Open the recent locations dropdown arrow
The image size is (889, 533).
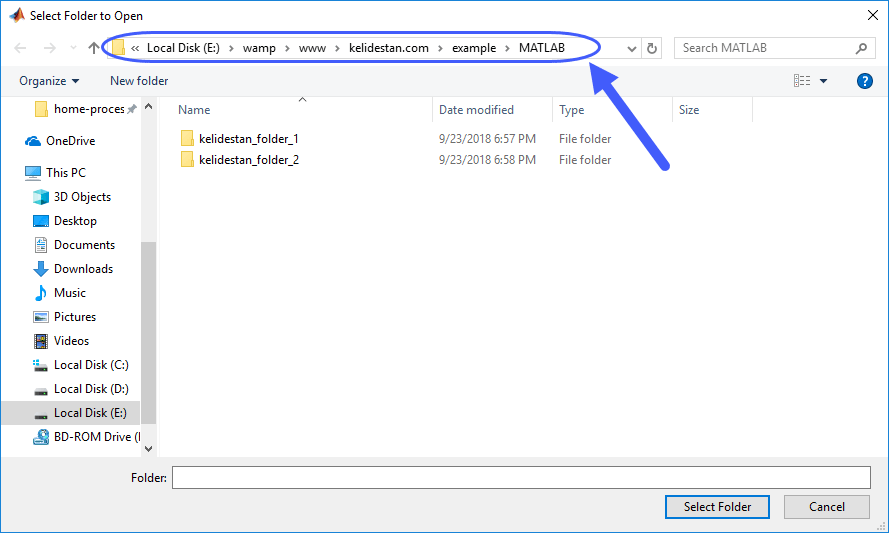coord(73,48)
